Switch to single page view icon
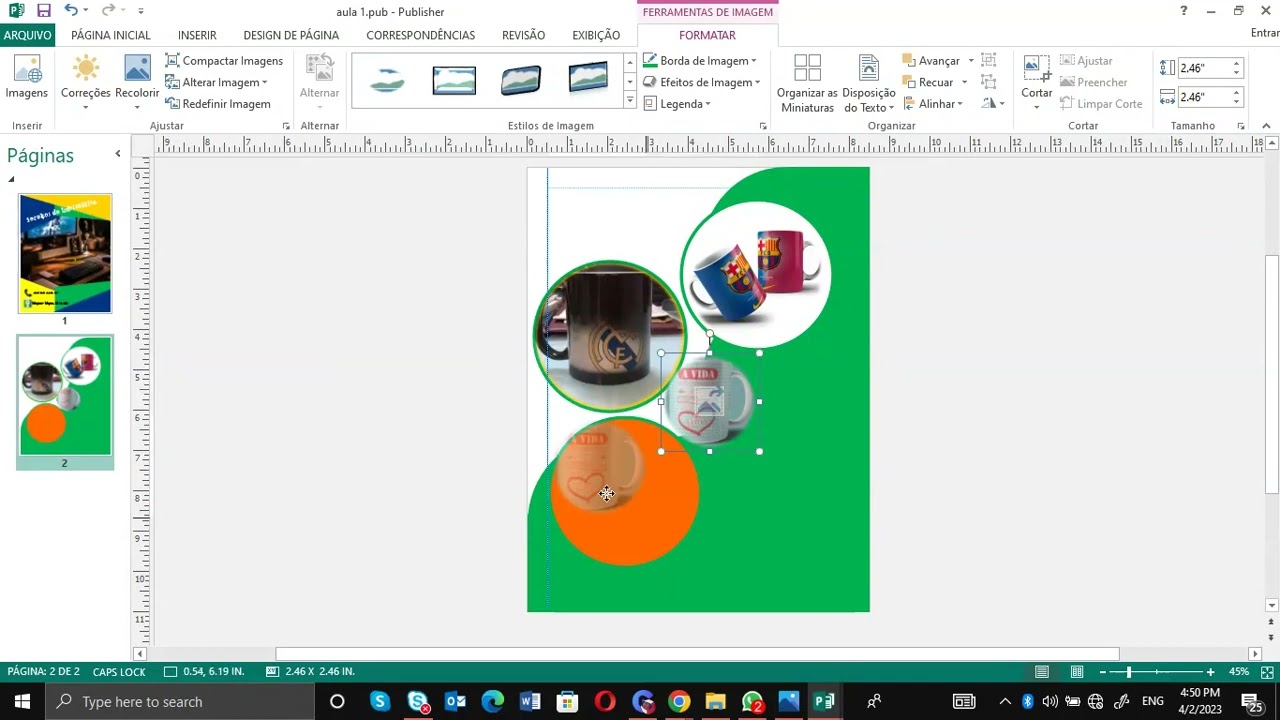The width and height of the screenshot is (1280, 720). [1041, 672]
